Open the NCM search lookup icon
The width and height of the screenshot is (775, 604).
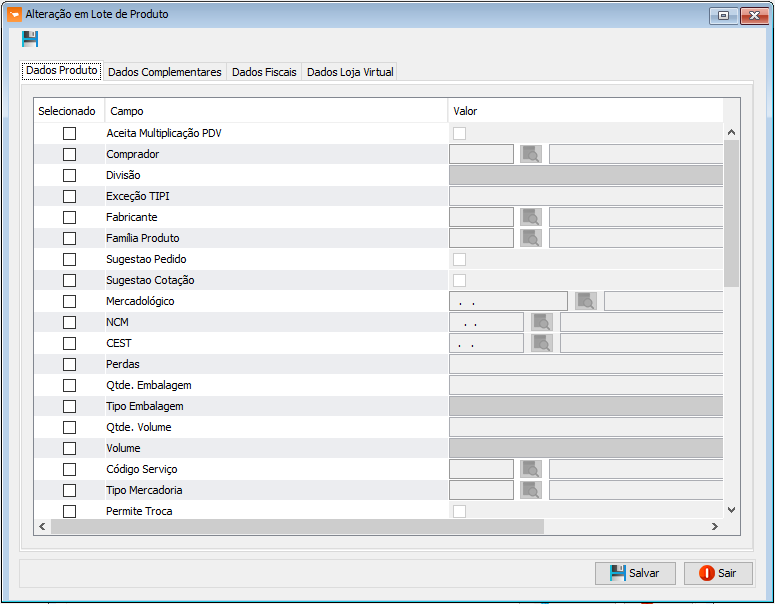(542, 322)
